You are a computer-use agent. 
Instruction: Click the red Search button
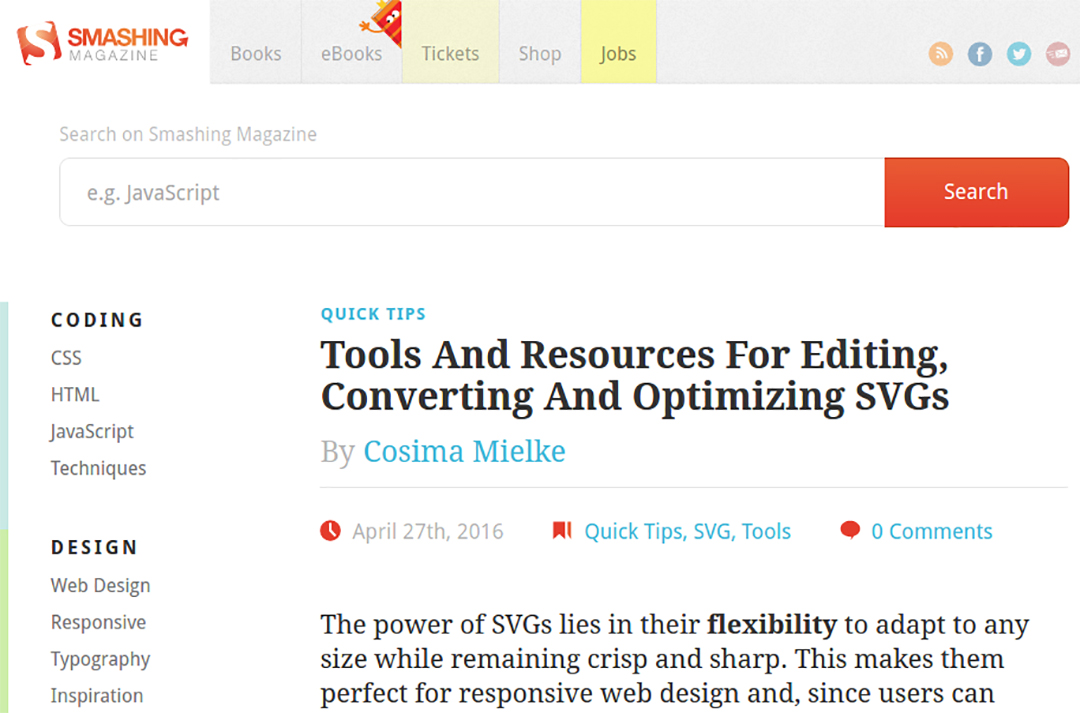coord(976,192)
